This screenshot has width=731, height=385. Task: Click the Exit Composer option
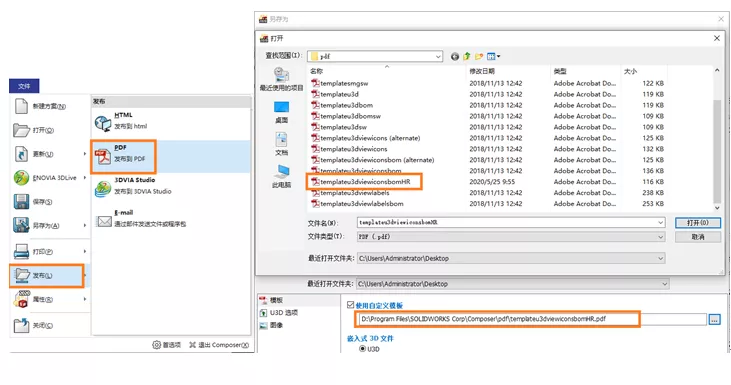[x=219, y=345]
